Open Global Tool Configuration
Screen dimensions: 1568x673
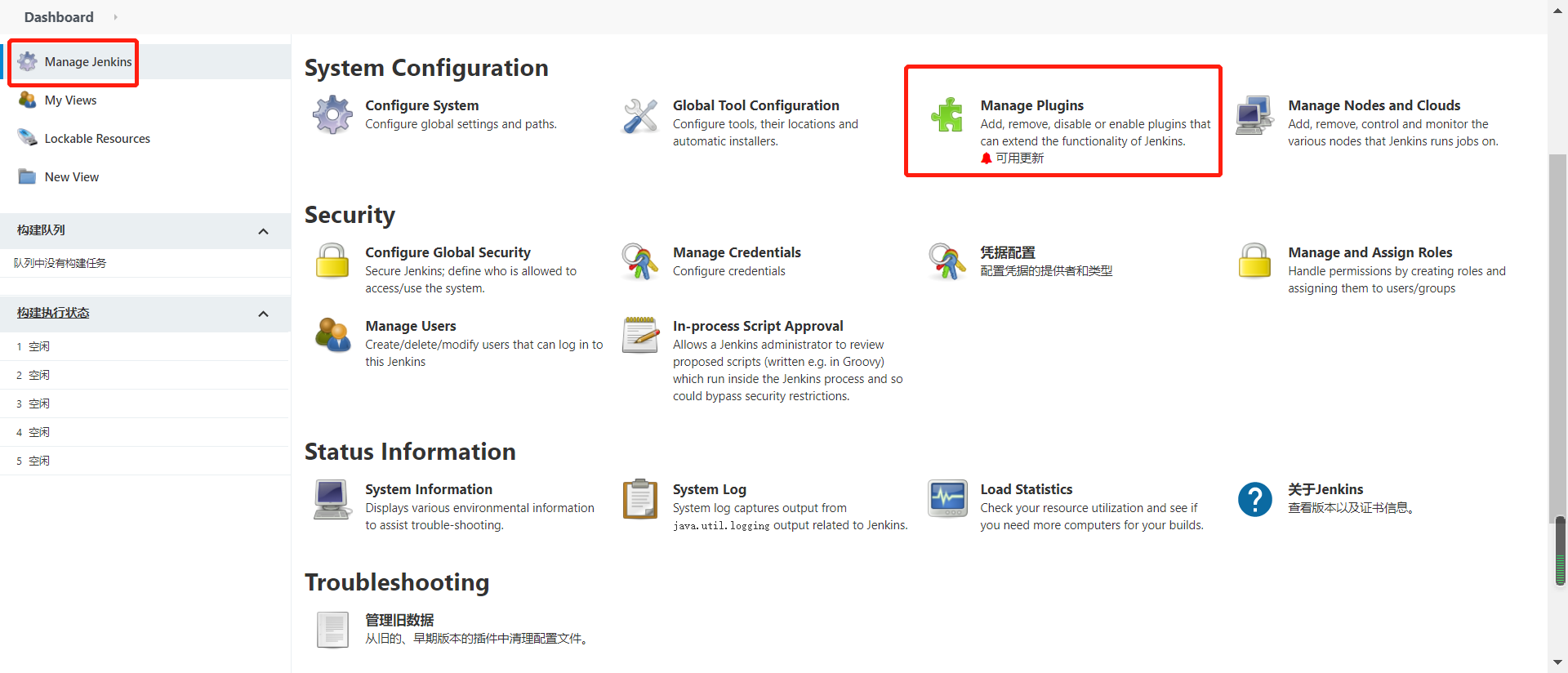click(x=756, y=105)
